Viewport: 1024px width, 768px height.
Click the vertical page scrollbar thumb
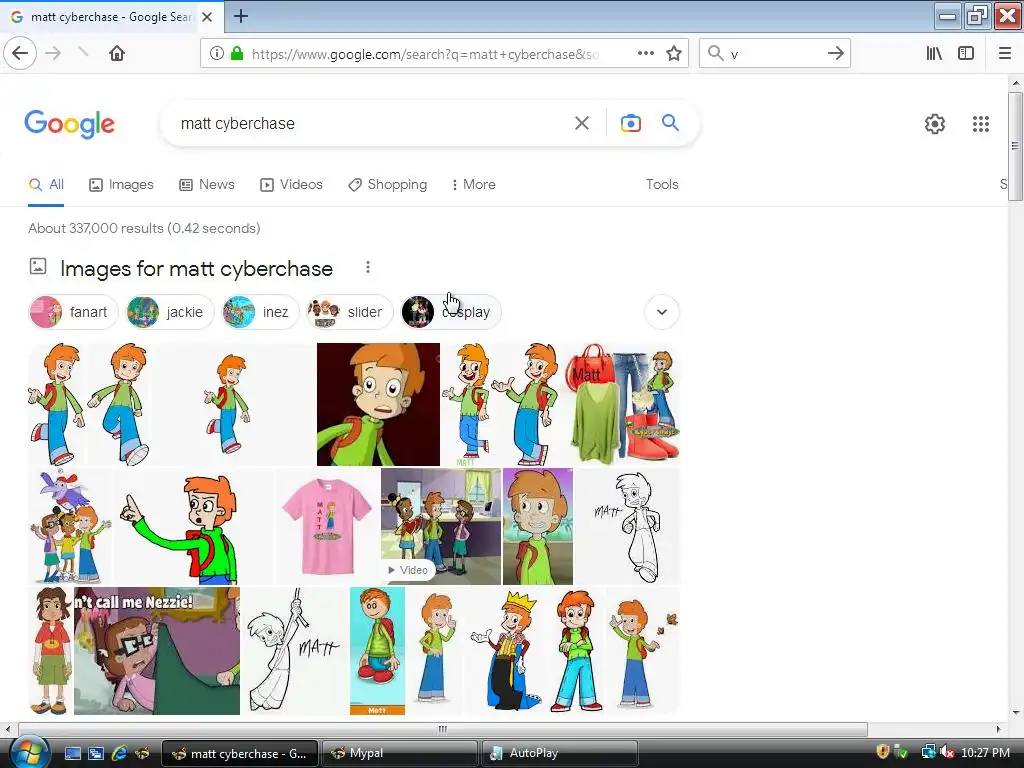coord(1016,146)
